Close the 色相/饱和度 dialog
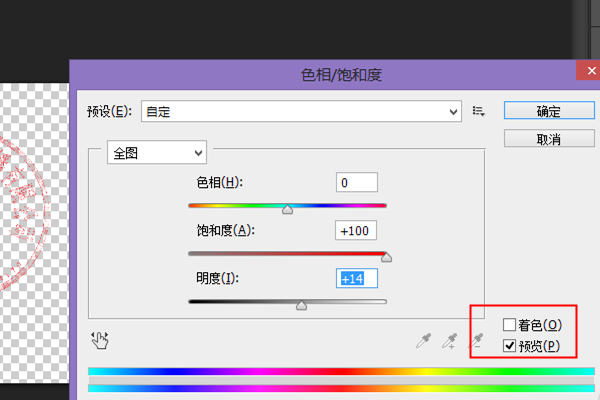The image size is (600, 400). pos(590,70)
